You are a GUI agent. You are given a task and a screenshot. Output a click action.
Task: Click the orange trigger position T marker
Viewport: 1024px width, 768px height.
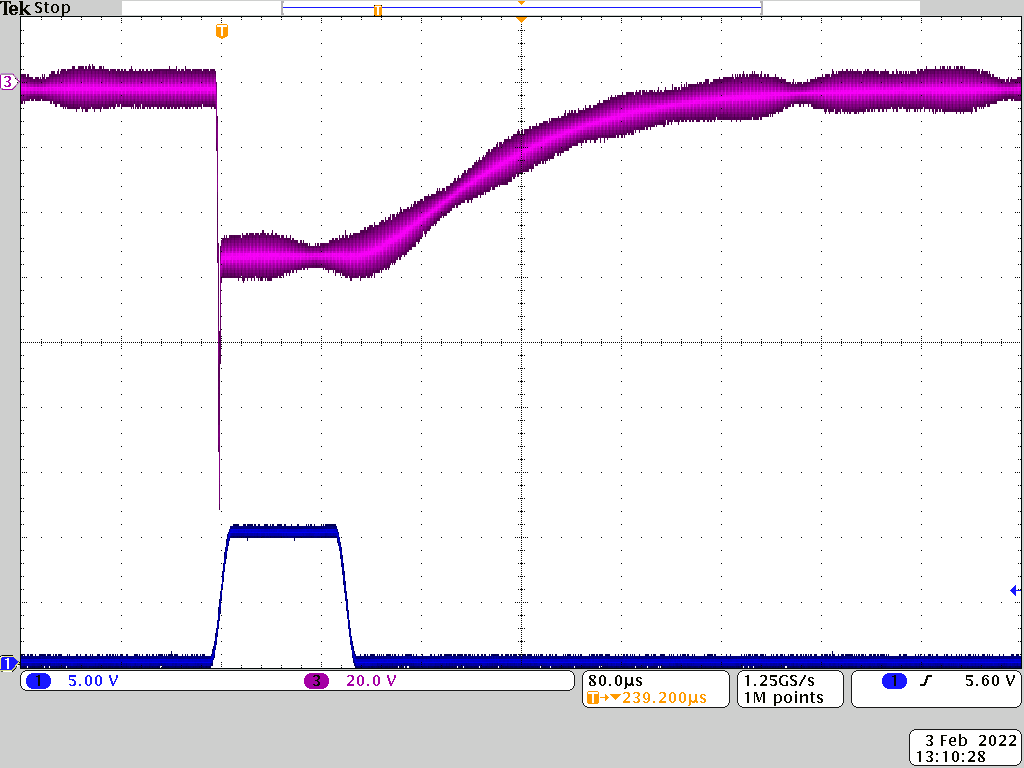[x=222, y=31]
